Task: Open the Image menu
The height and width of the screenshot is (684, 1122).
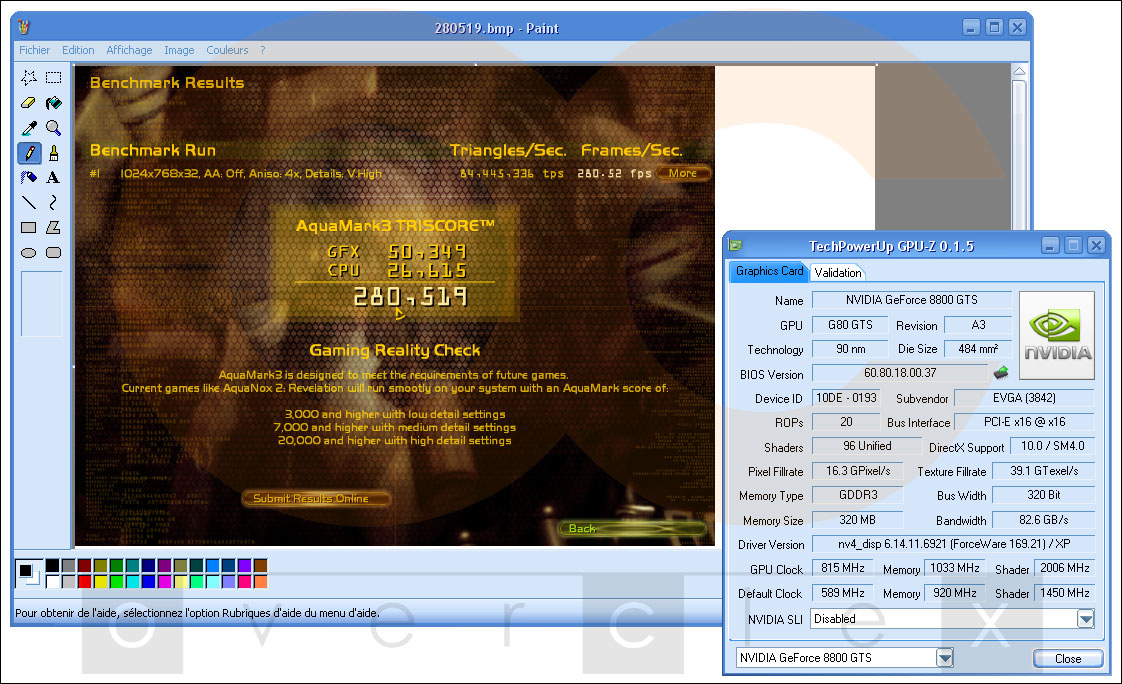Action: (x=179, y=50)
